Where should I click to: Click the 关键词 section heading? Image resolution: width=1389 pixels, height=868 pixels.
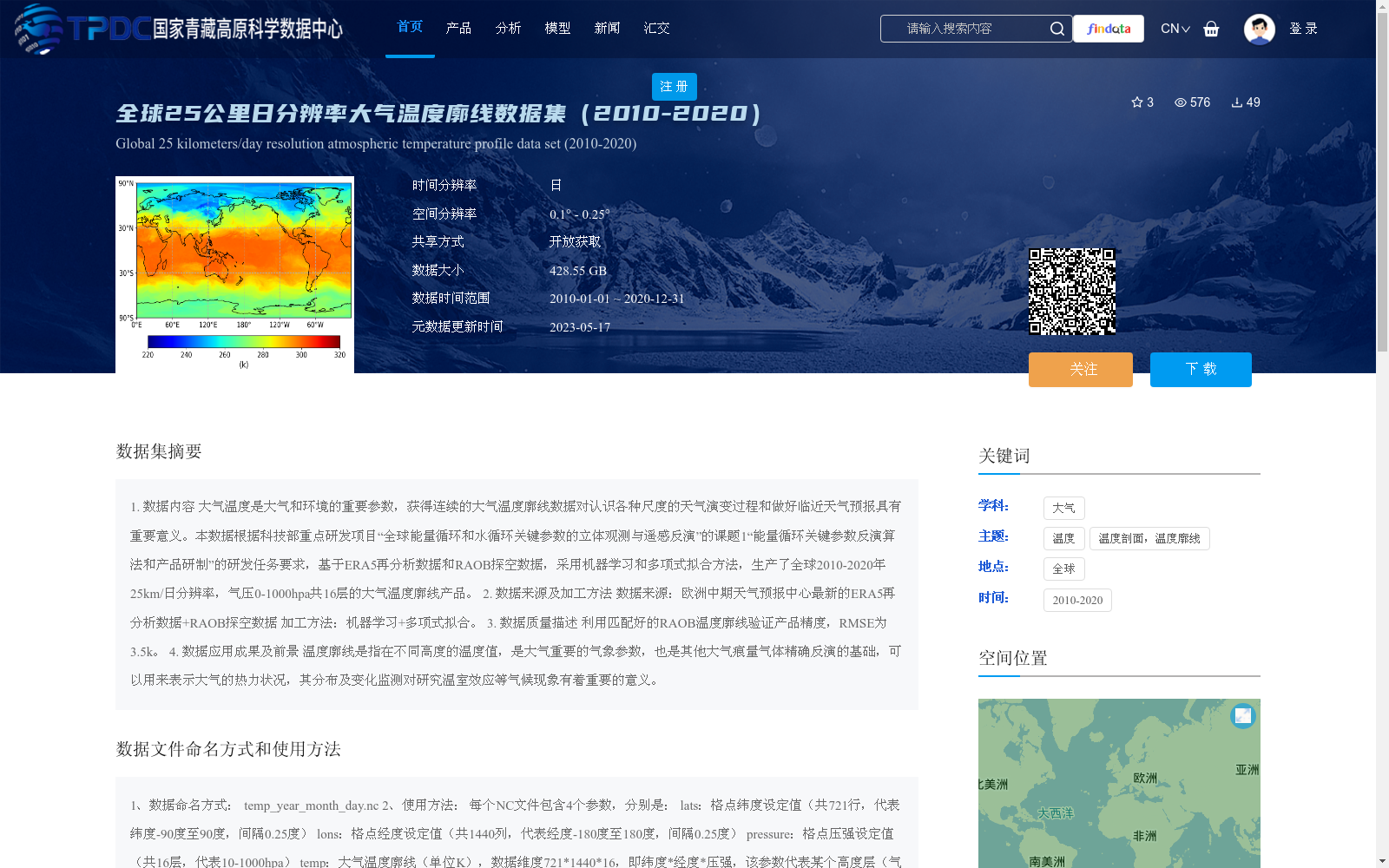1004,456
